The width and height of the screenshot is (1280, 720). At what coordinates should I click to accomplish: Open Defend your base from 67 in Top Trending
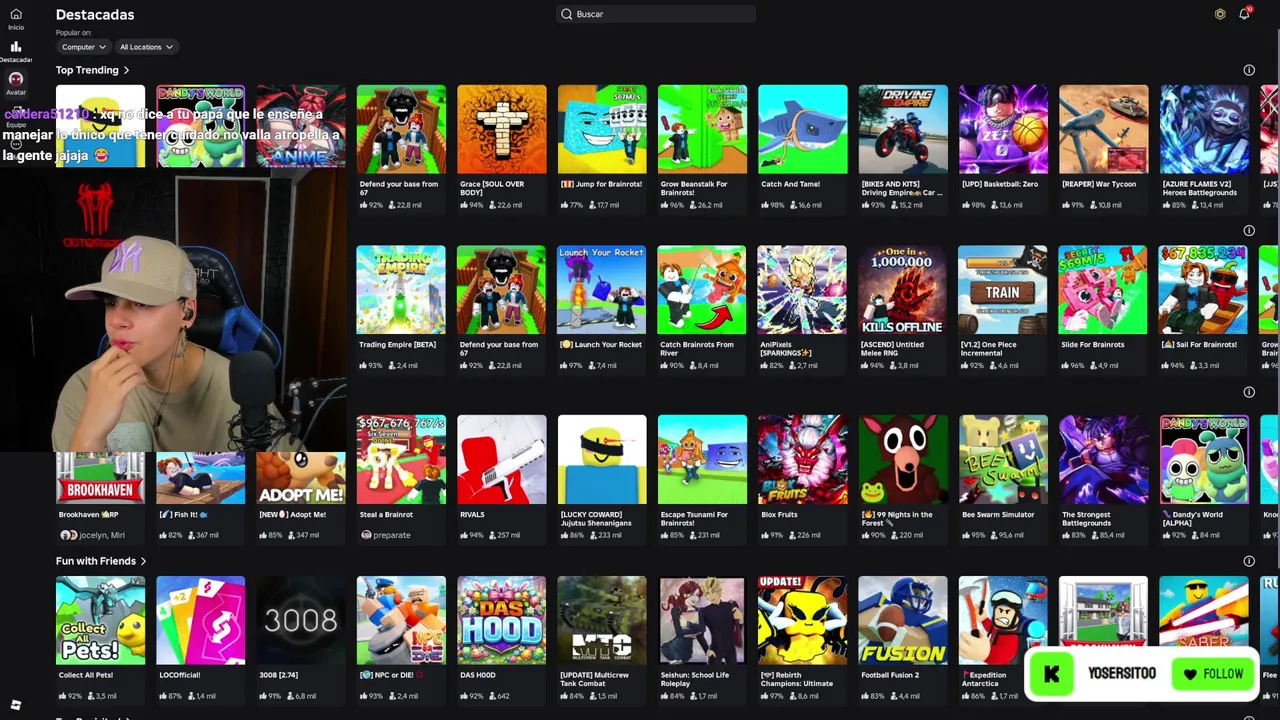401,129
